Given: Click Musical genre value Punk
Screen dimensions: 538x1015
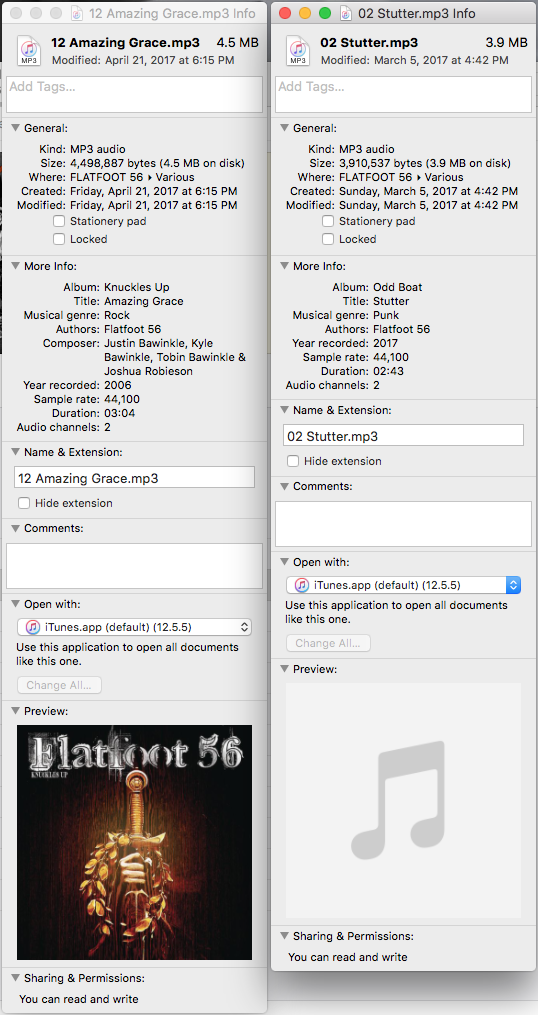Looking at the screenshot, I should (386, 315).
